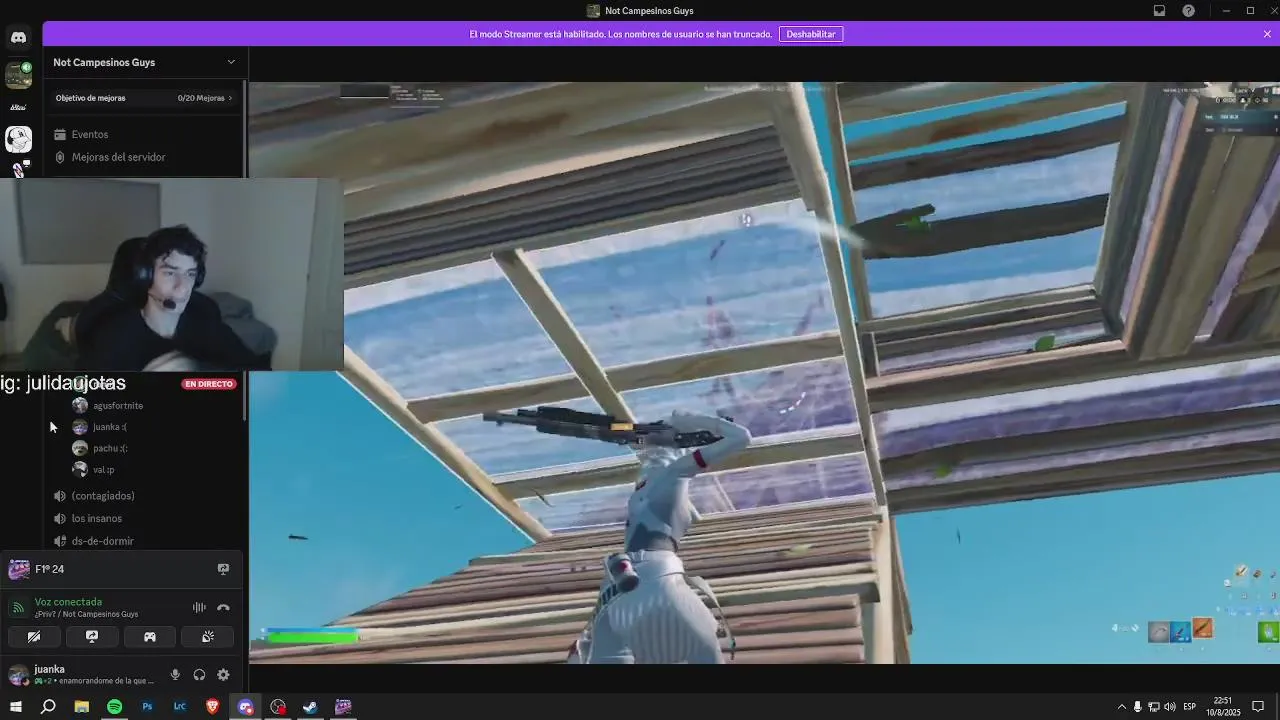The image size is (1280, 720).
Task: Stream F1 24 using screen share icon
Action: [223, 569]
